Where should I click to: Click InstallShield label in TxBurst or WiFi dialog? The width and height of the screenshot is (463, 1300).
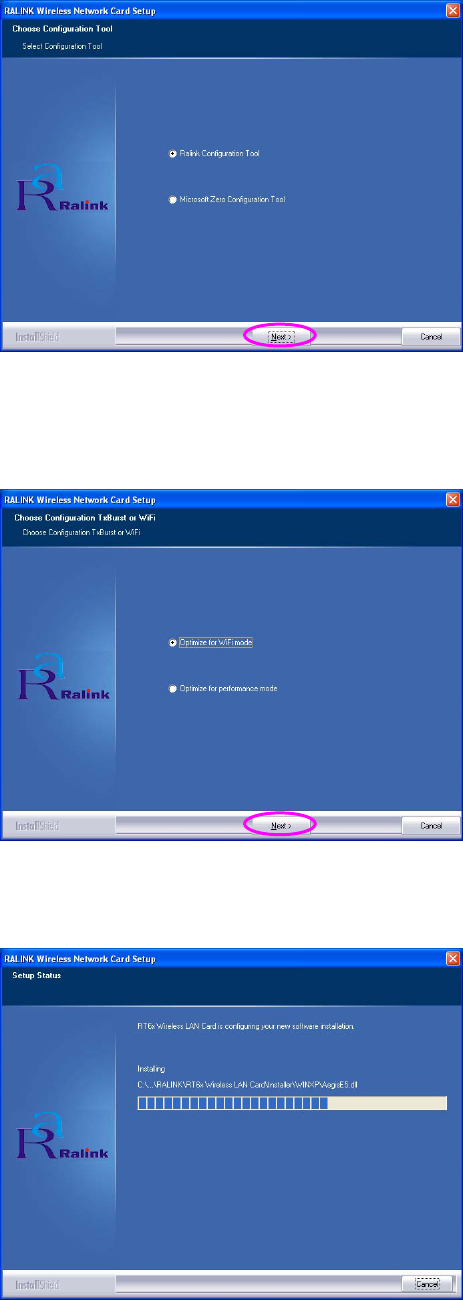coord(36,827)
